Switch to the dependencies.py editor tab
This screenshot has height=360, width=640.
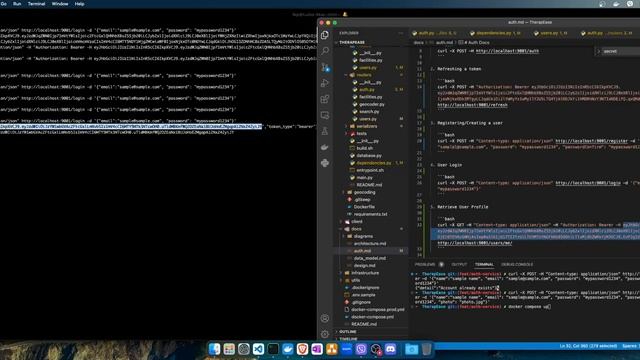[x=495, y=33]
